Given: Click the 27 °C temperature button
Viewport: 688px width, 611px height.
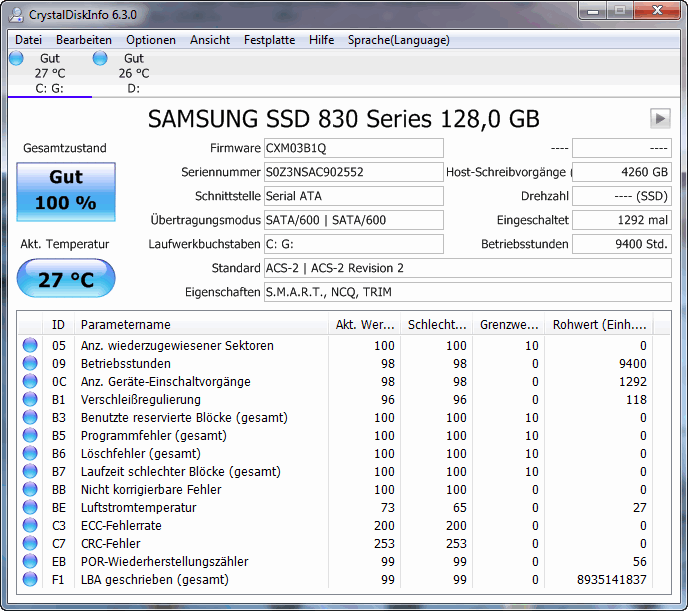Looking at the screenshot, I should tap(66, 278).
